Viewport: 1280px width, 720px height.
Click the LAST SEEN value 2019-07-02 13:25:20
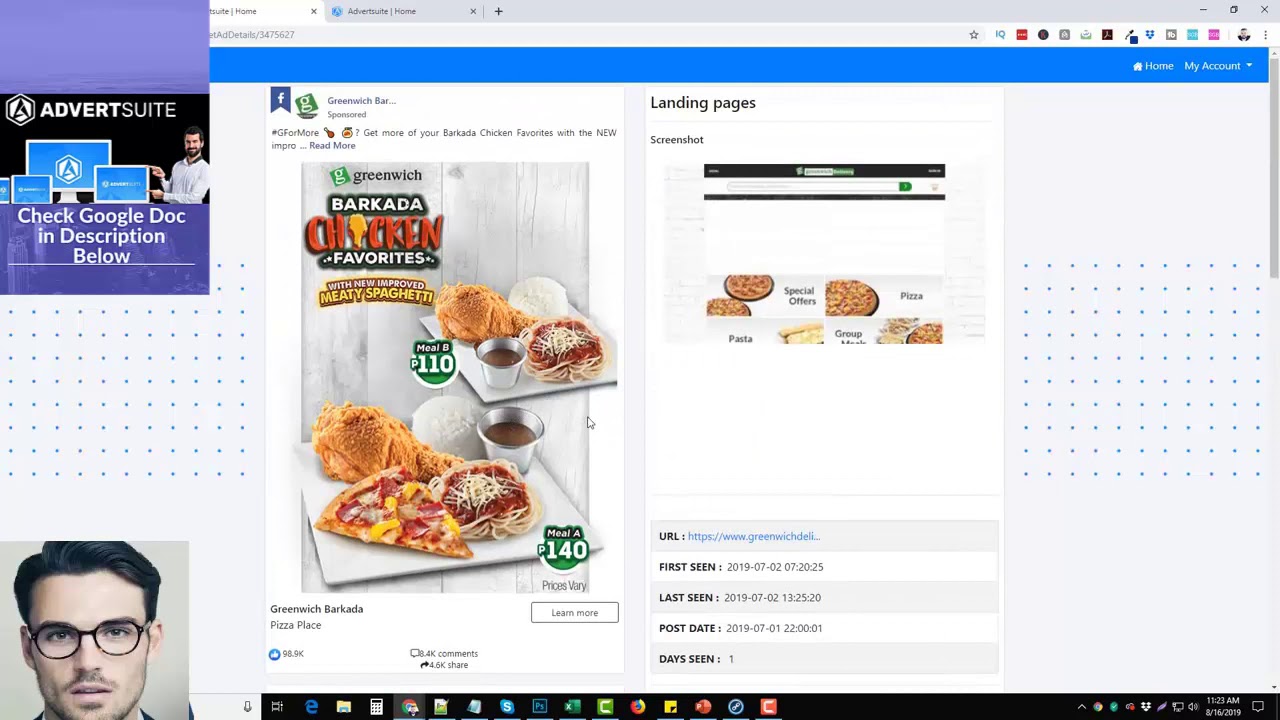click(772, 598)
